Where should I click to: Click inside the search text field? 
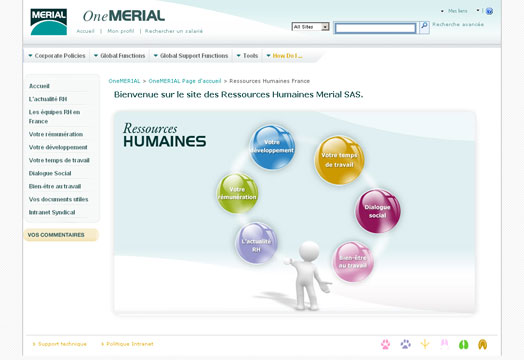coord(375,28)
